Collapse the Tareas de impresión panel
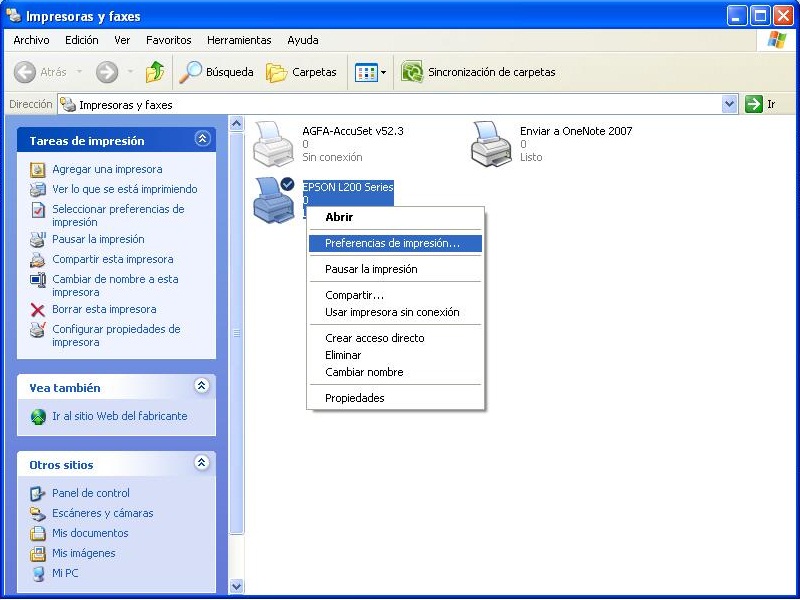 pyautogui.click(x=202, y=139)
